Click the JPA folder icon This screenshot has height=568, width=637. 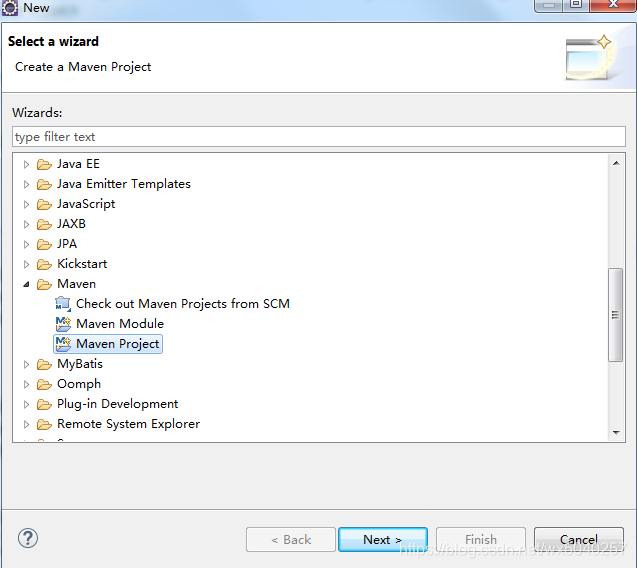(44, 244)
